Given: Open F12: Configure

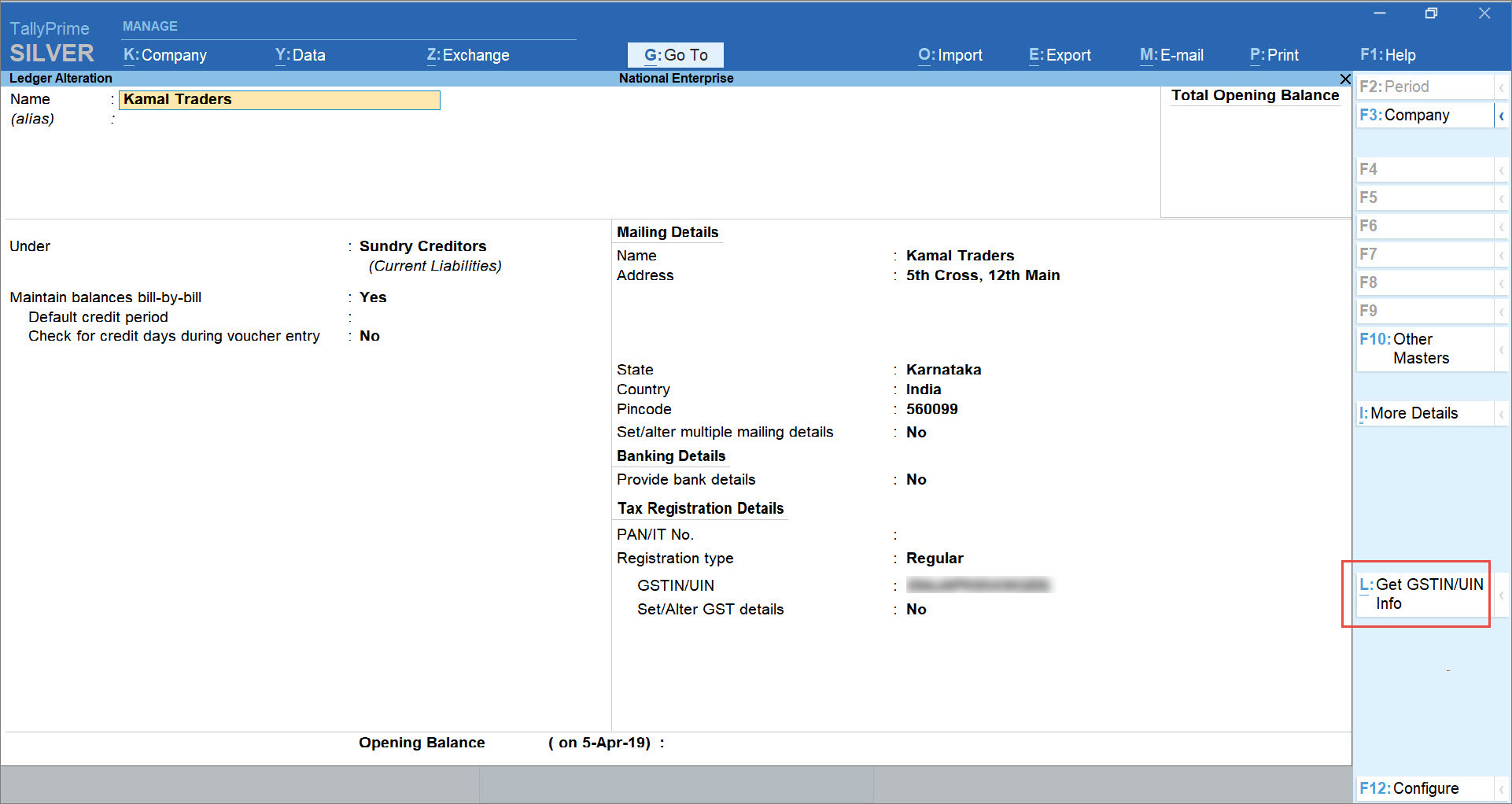Looking at the screenshot, I should click(1425, 788).
